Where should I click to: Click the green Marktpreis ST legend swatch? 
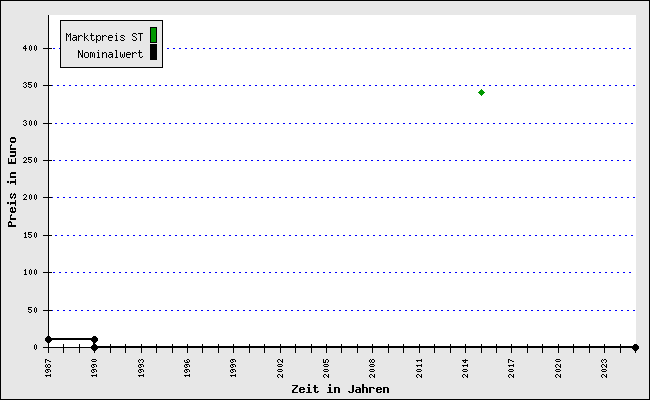(x=153, y=35)
